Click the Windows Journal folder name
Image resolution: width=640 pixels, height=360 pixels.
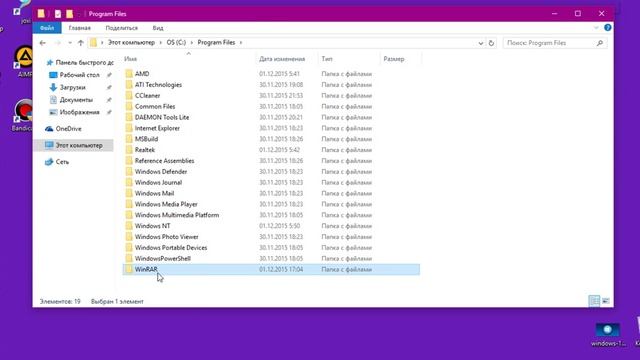pyautogui.click(x=158, y=182)
